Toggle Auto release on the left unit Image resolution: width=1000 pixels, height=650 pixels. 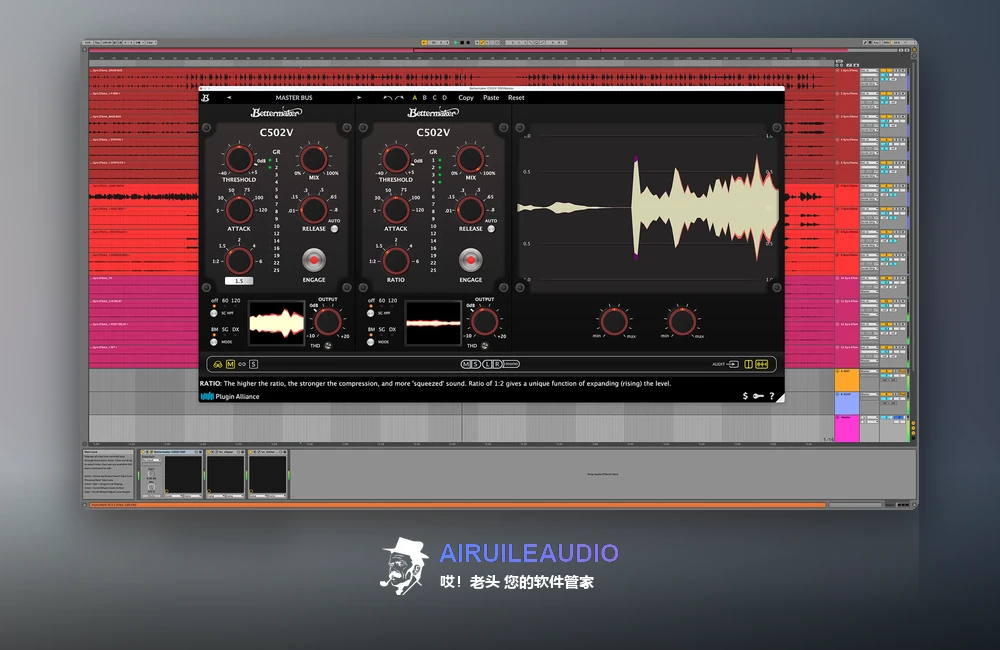334,228
